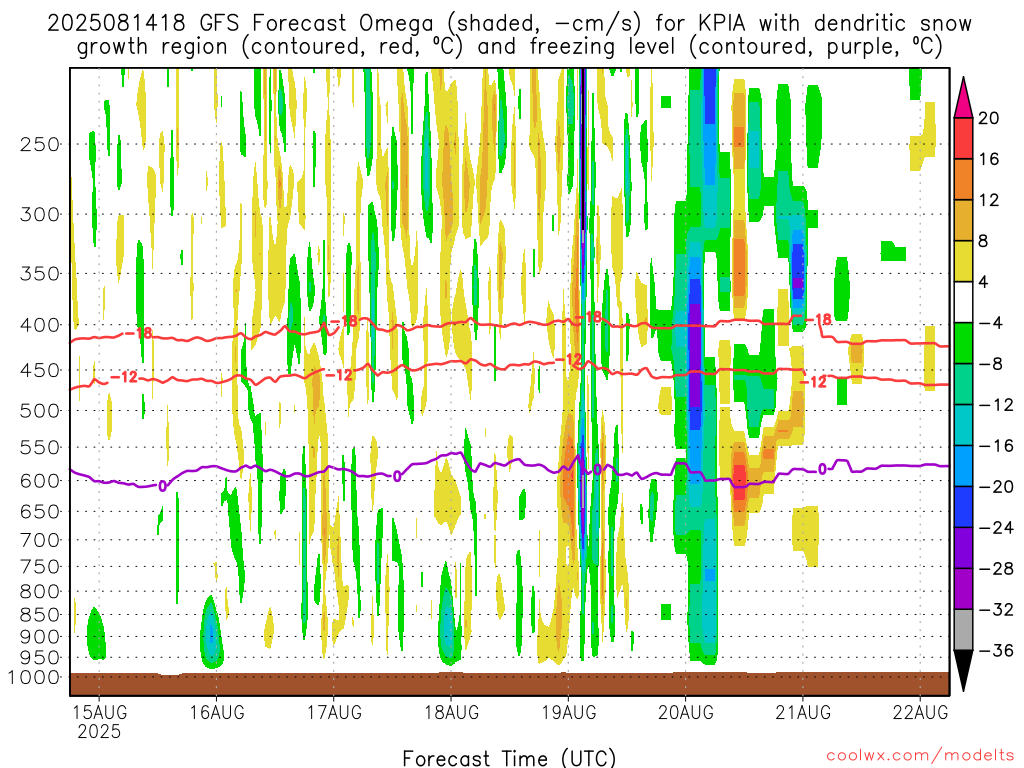Select the '16AUG' time axis label

[217, 712]
